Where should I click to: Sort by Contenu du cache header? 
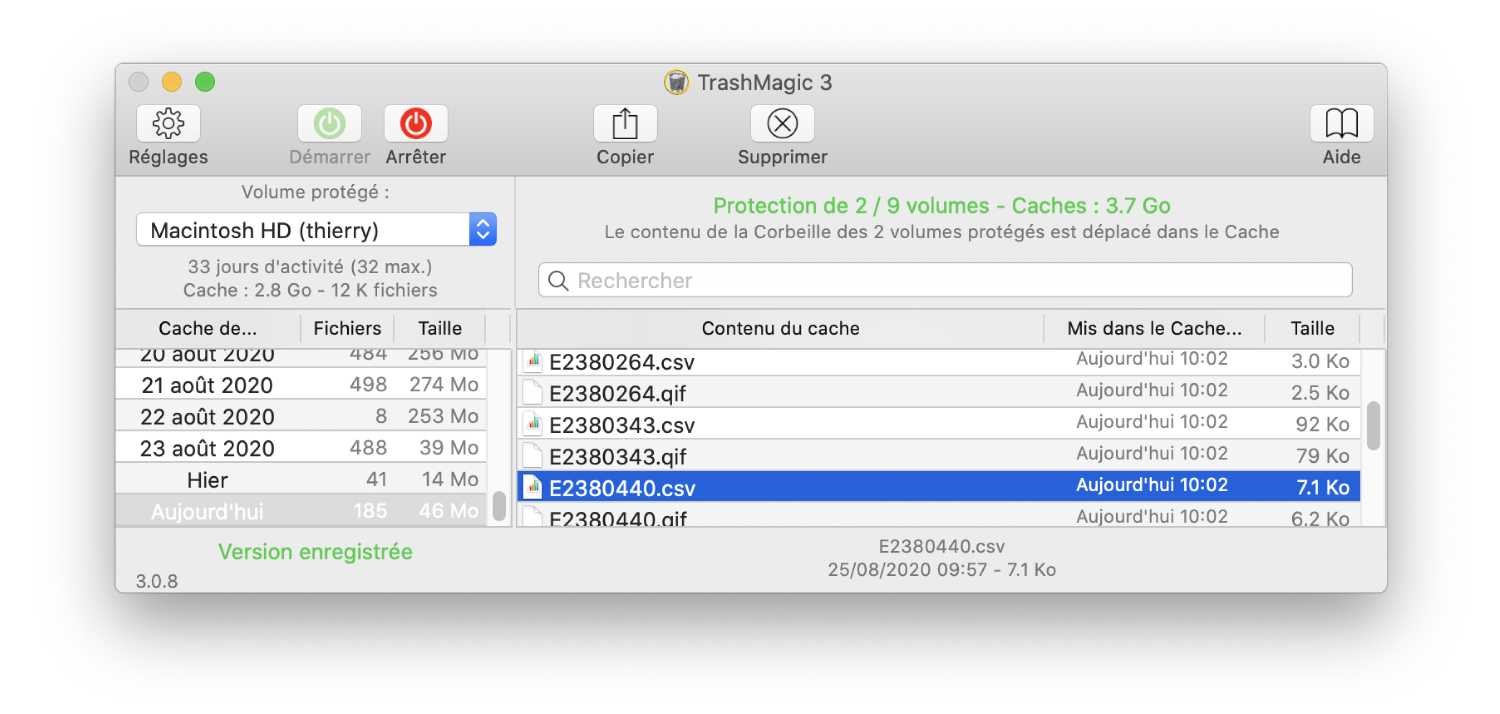click(780, 328)
